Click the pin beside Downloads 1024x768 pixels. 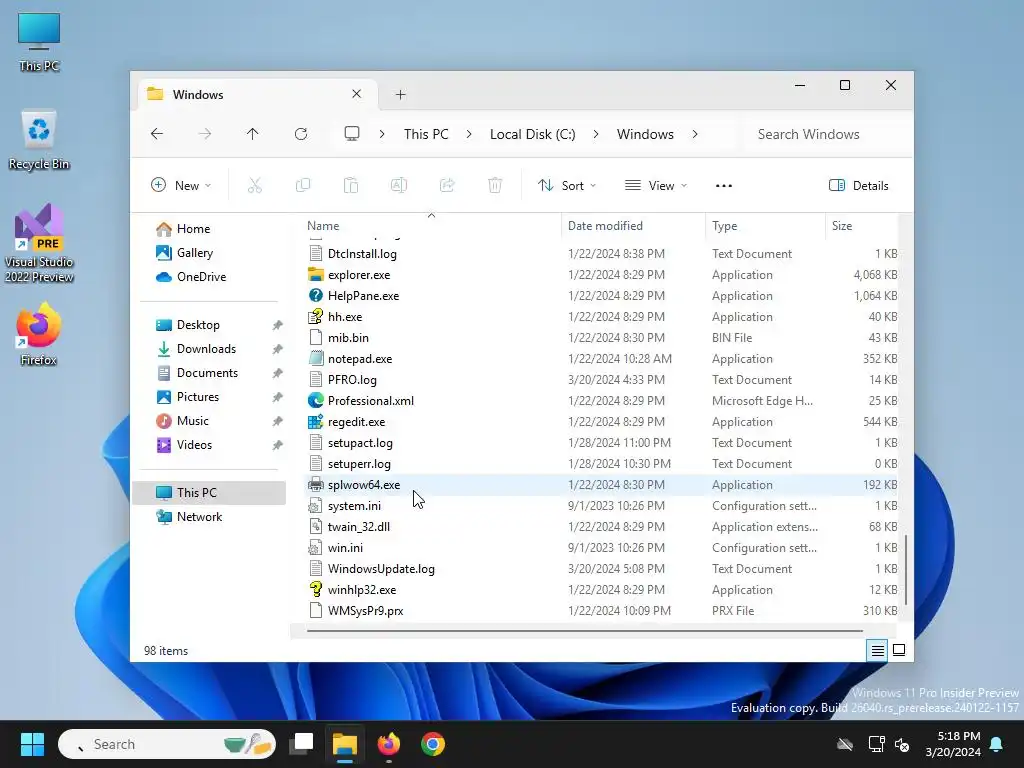(x=278, y=349)
